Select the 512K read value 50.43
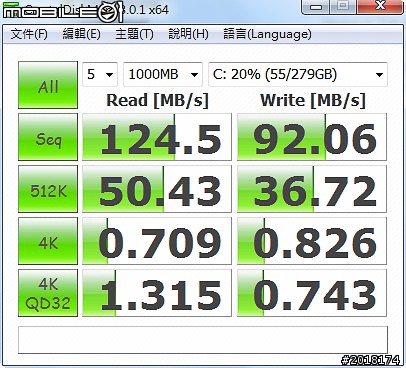This screenshot has height=368, width=406. [x=157, y=189]
